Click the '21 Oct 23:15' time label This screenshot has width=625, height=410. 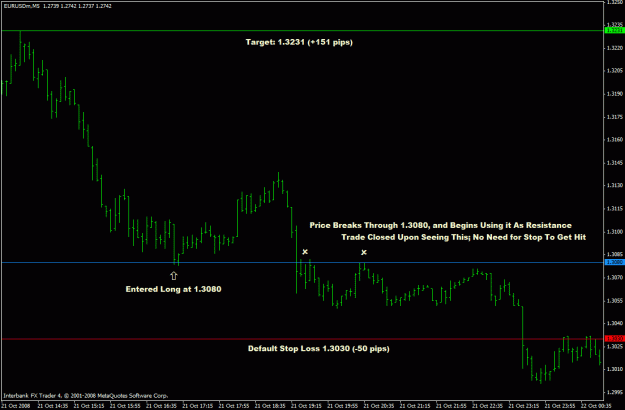click(x=524, y=406)
